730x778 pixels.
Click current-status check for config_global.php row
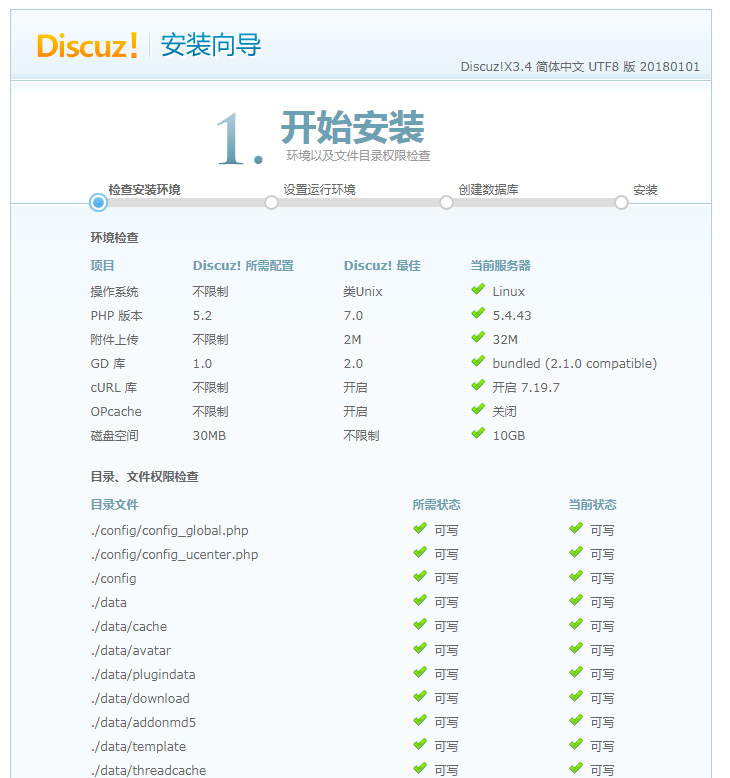[x=576, y=528]
